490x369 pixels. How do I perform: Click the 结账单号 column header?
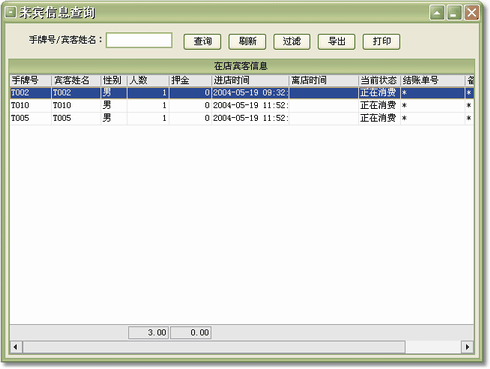coord(432,80)
